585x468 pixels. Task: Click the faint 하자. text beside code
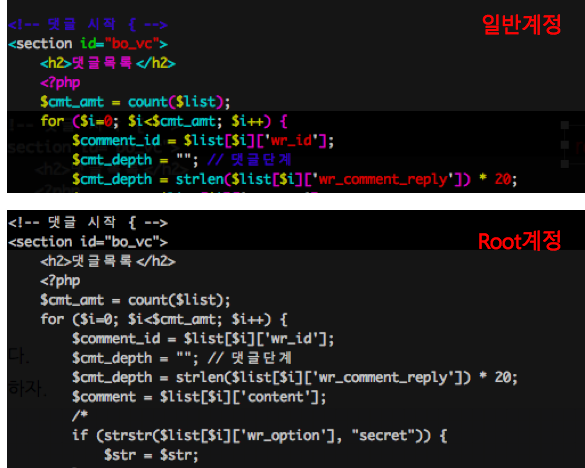27,388
